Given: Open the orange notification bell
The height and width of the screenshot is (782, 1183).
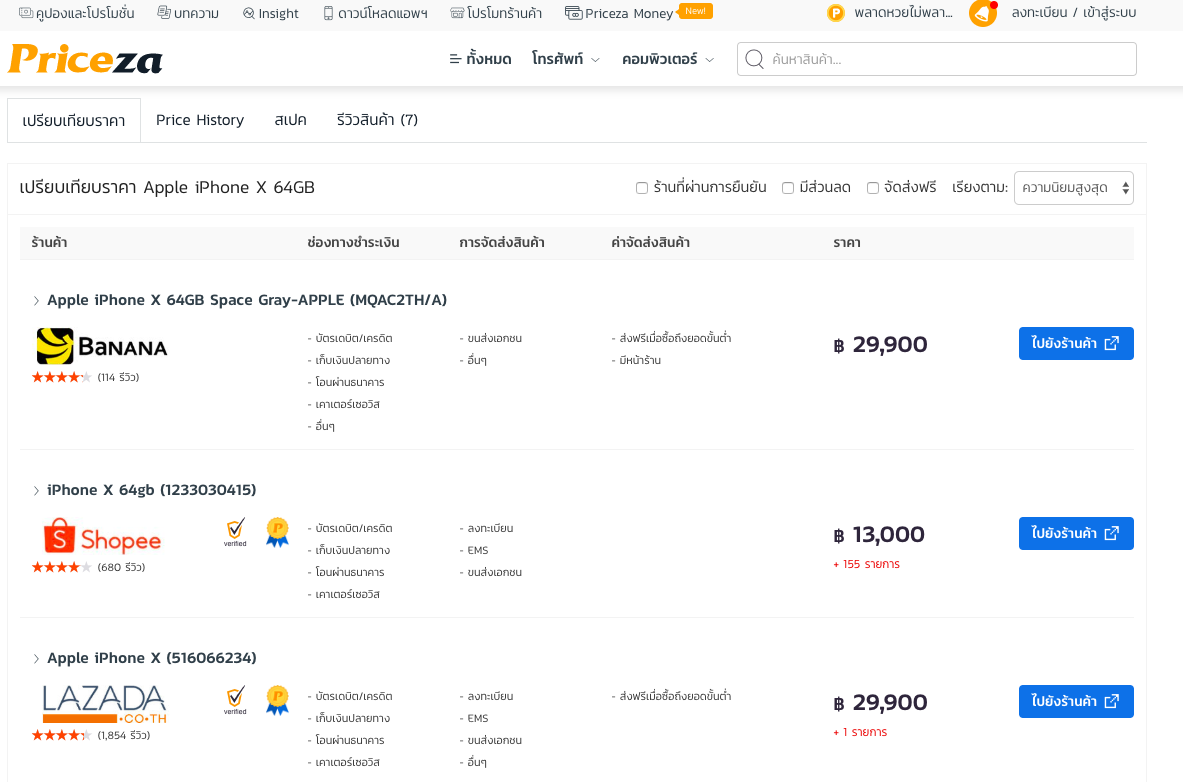Looking at the screenshot, I should pyautogui.click(x=983, y=13).
